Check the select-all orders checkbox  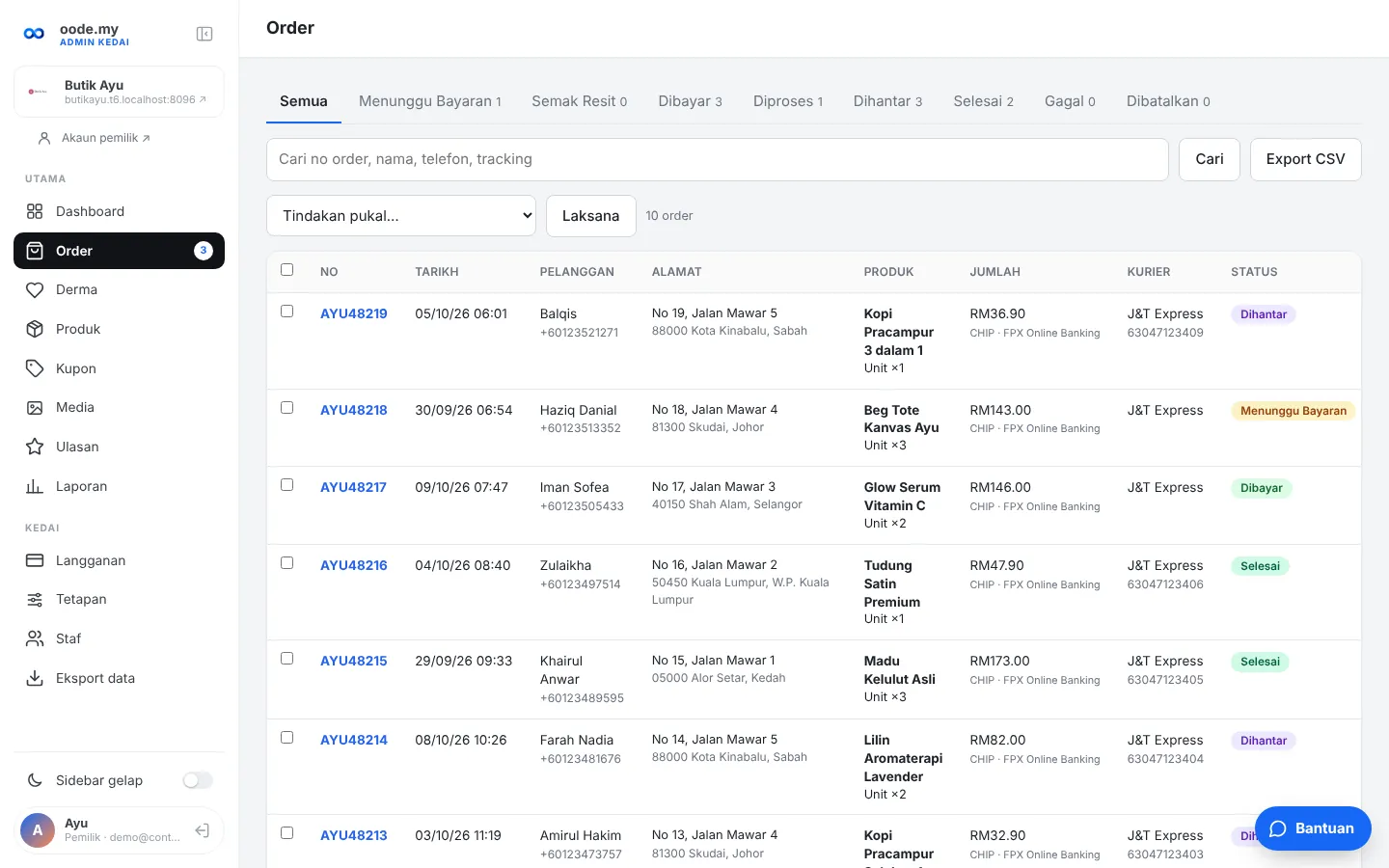coord(286,270)
